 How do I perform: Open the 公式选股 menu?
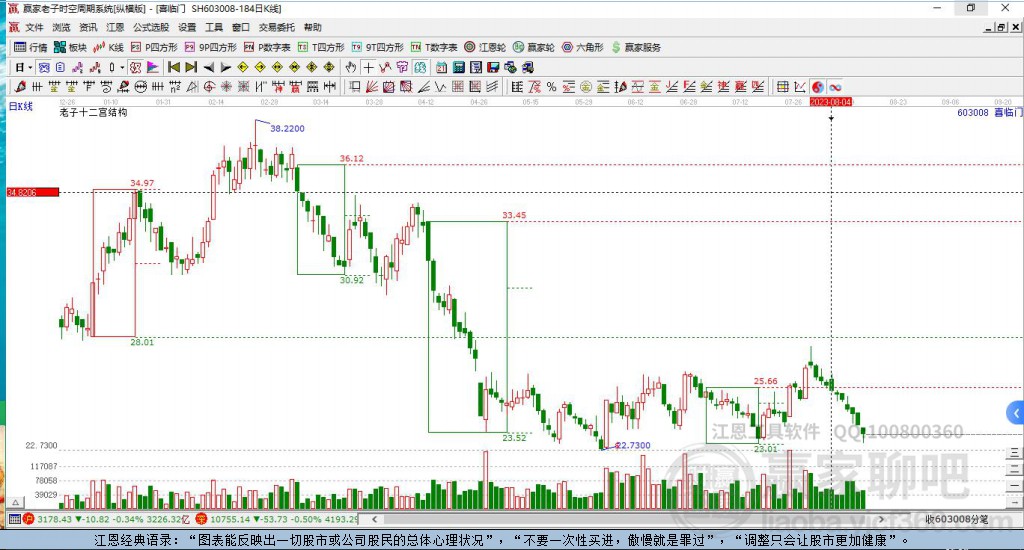click(x=151, y=27)
